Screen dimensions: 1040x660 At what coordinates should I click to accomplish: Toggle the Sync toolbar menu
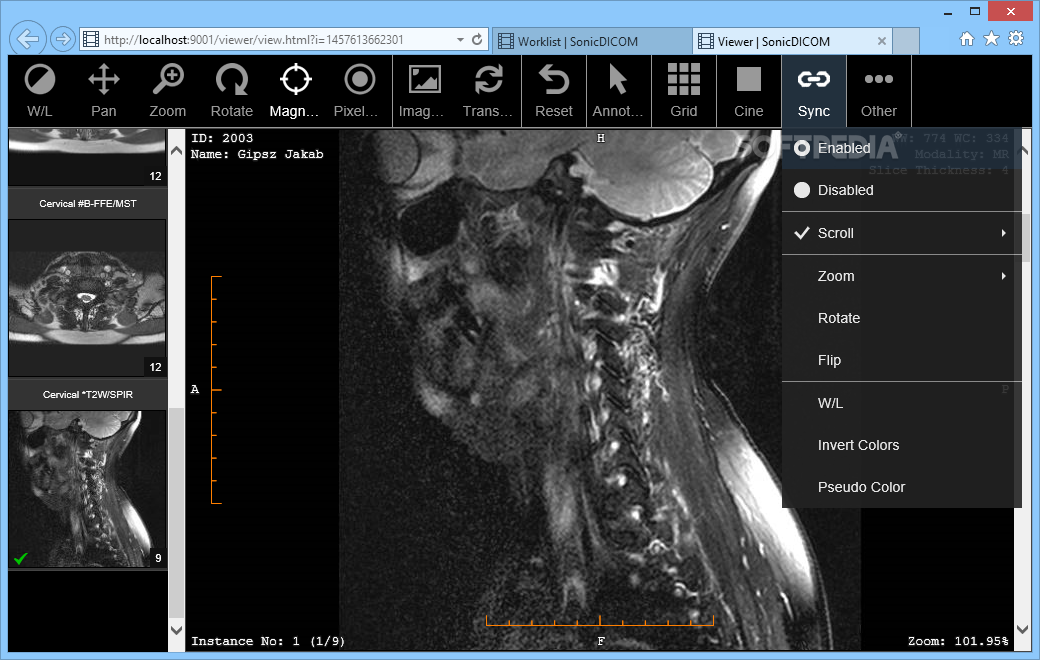coord(814,91)
